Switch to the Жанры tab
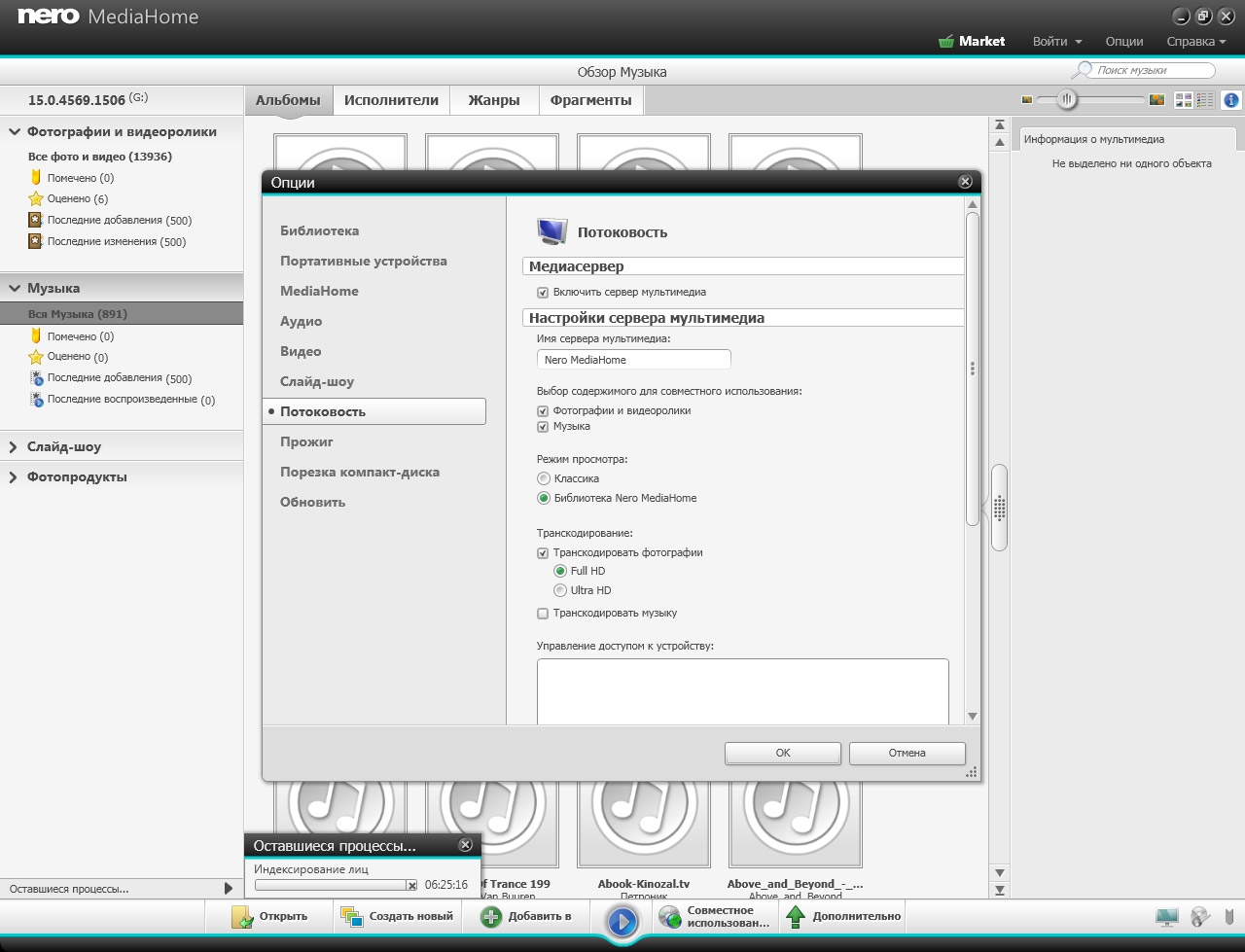Image resolution: width=1245 pixels, height=952 pixels. [494, 100]
